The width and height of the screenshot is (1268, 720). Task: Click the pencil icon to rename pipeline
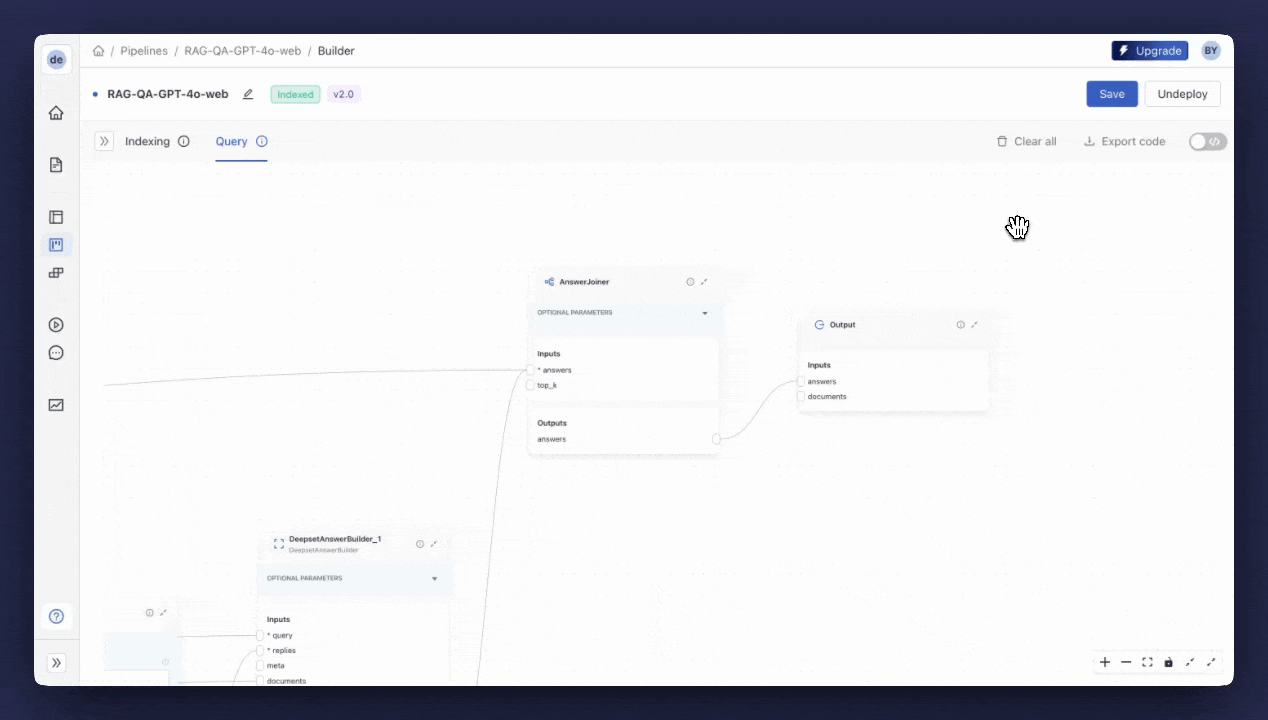pyautogui.click(x=248, y=94)
